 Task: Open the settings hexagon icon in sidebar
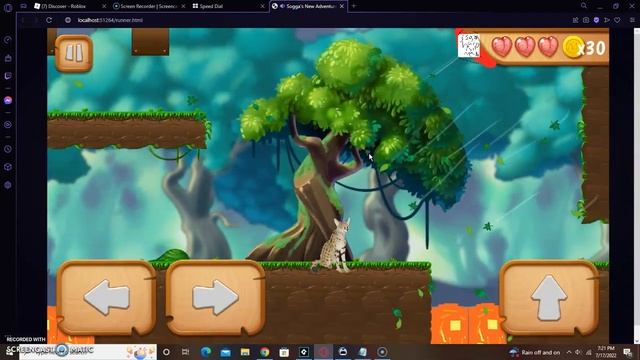[8, 185]
